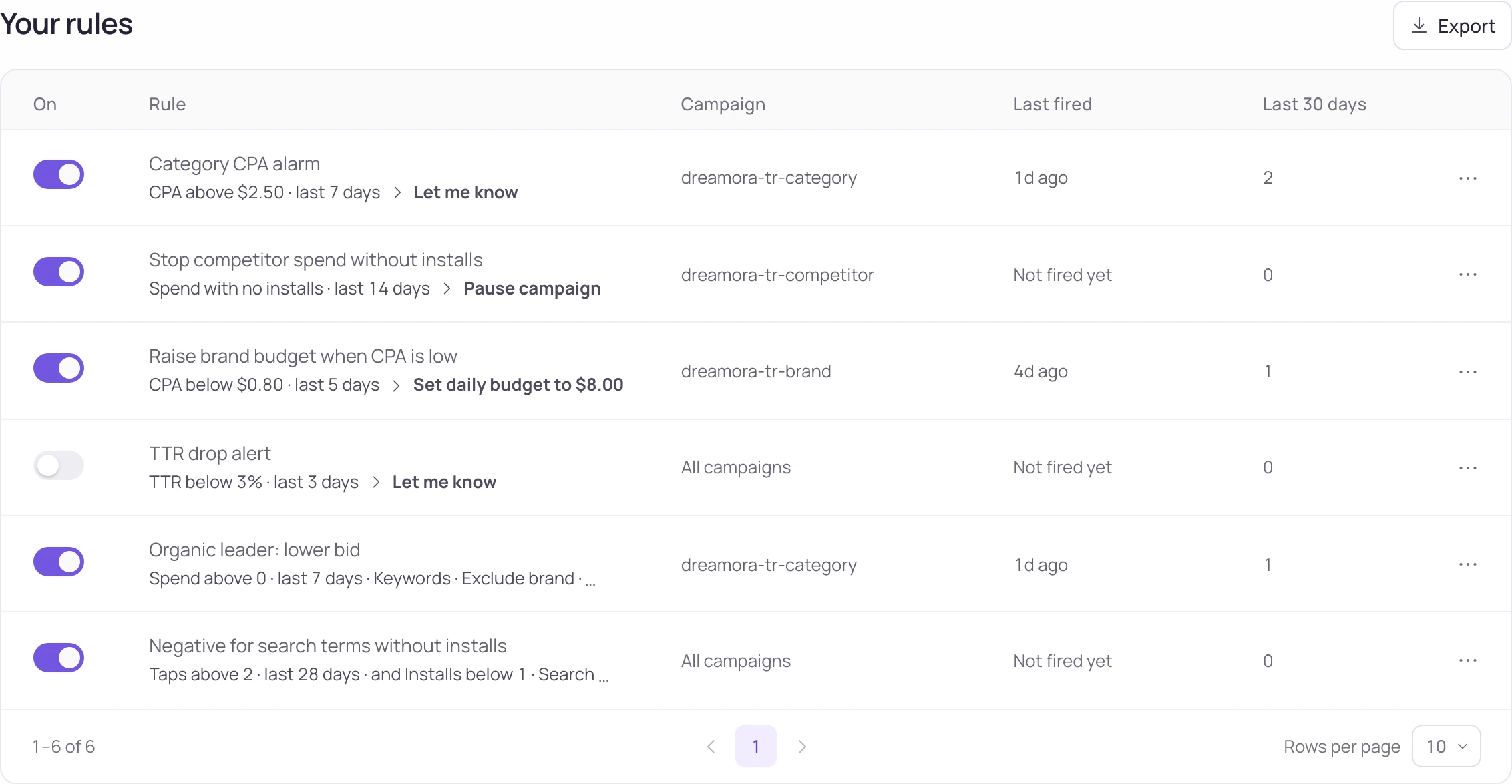The width and height of the screenshot is (1512, 784).
Task: Click the 4d ago last fired value
Action: click(1041, 371)
